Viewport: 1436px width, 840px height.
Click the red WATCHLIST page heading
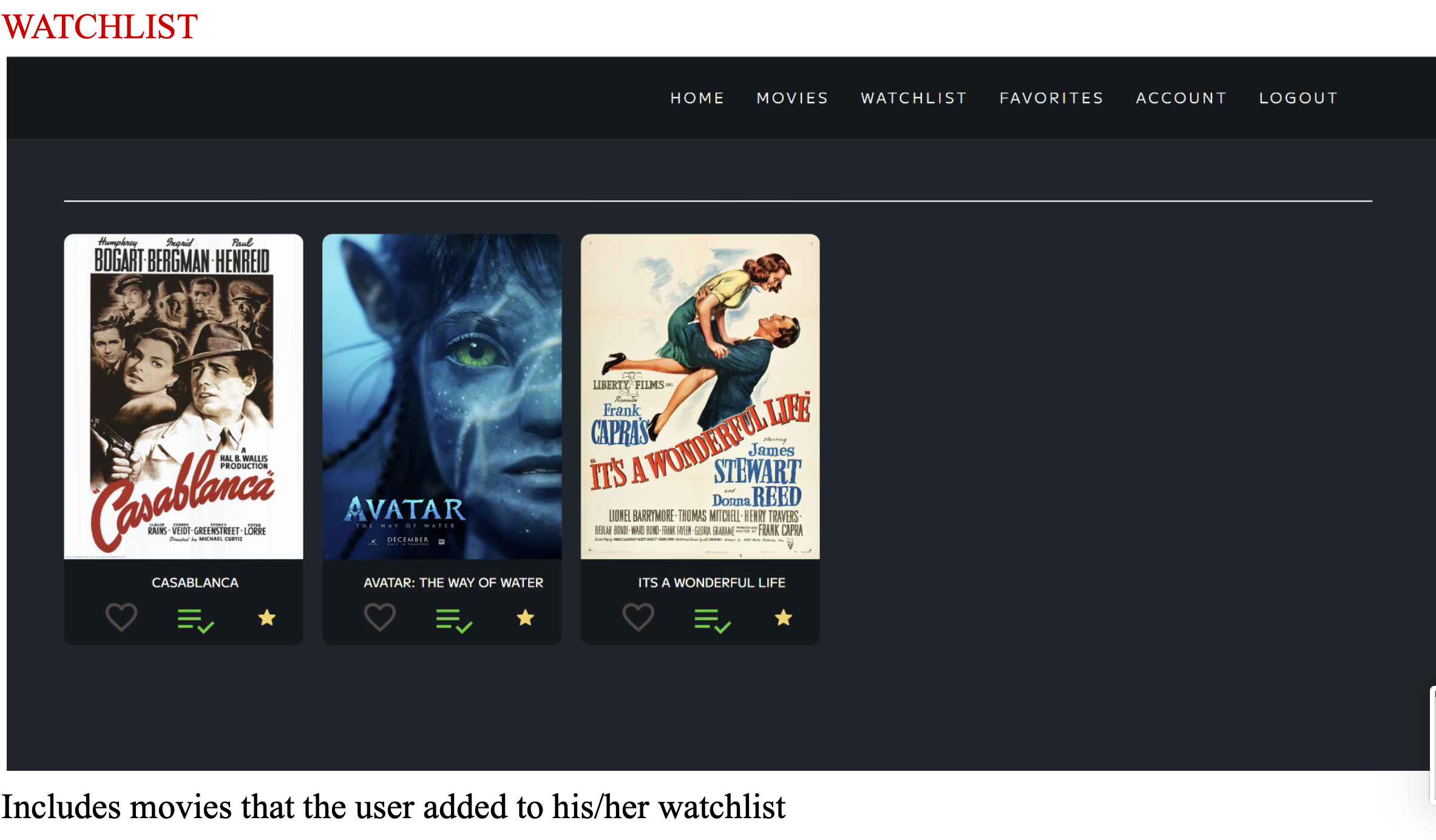coord(99,25)
